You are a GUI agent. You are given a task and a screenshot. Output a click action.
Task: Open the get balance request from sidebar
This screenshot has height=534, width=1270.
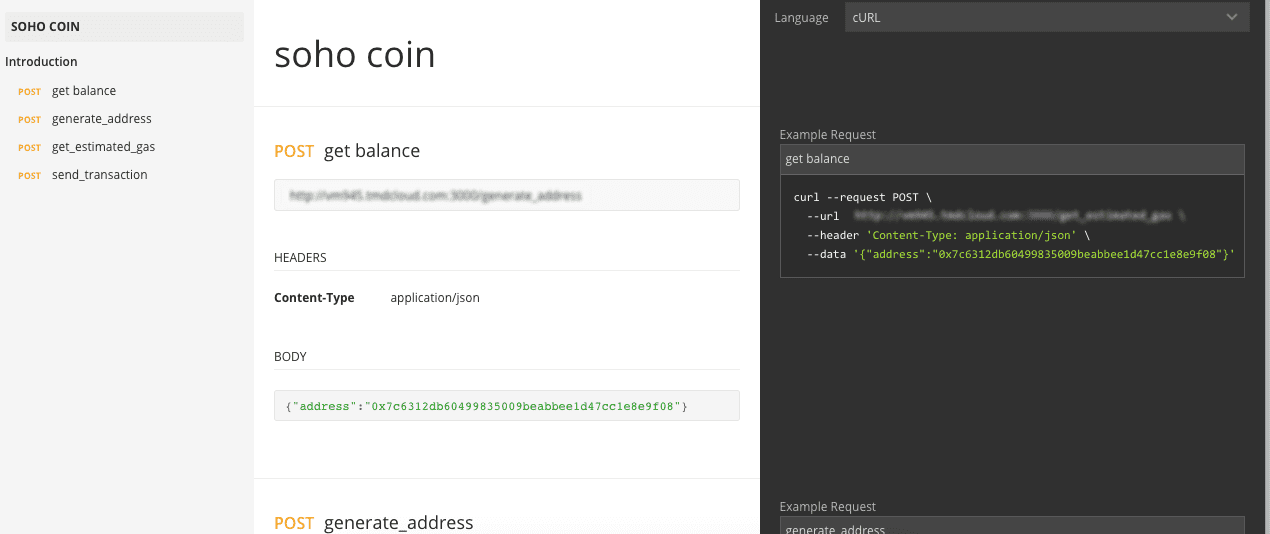(x=84, y=91)
